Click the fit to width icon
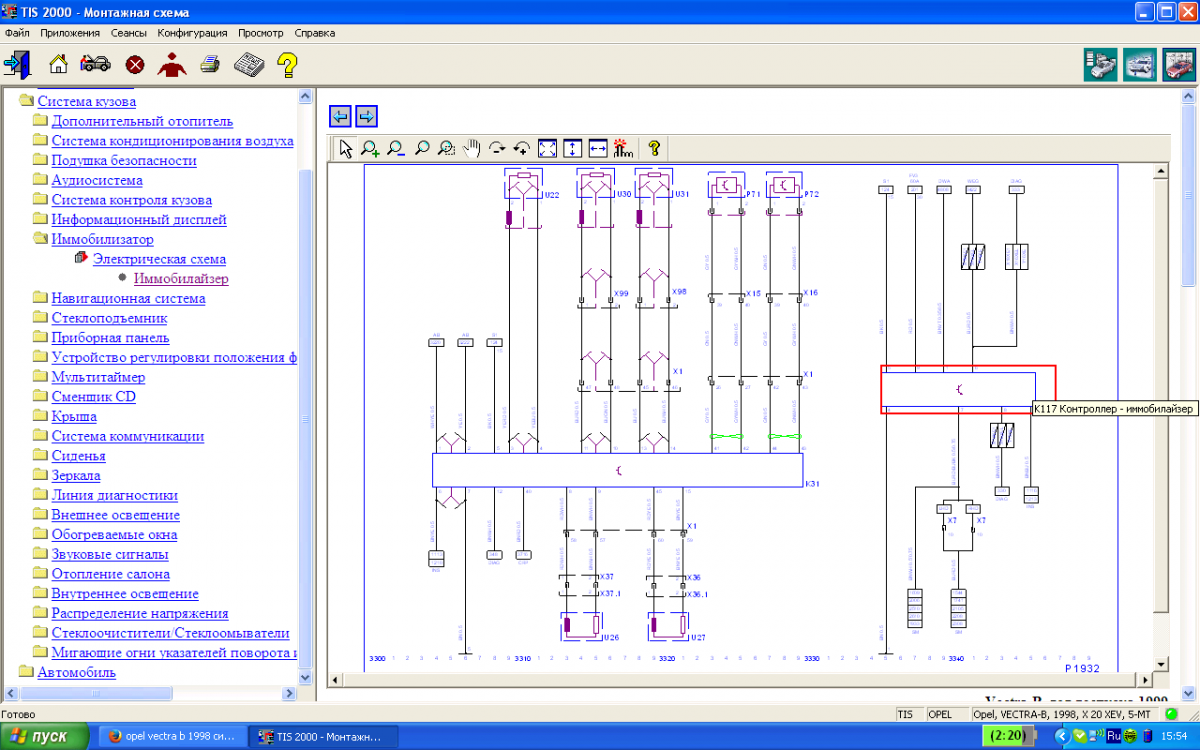The image size is (1200, 750). (598, 148)
